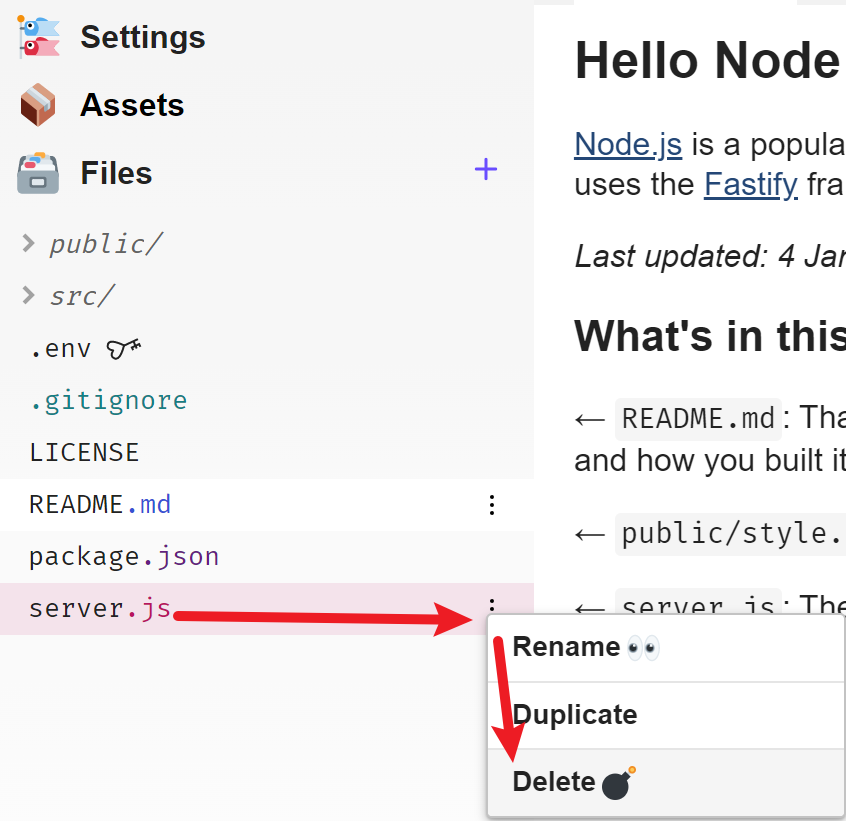The height and width of the screenshot is (821, 846).
Task: Click the bomb icon in Delete option
Action: (x=618, y=783)
